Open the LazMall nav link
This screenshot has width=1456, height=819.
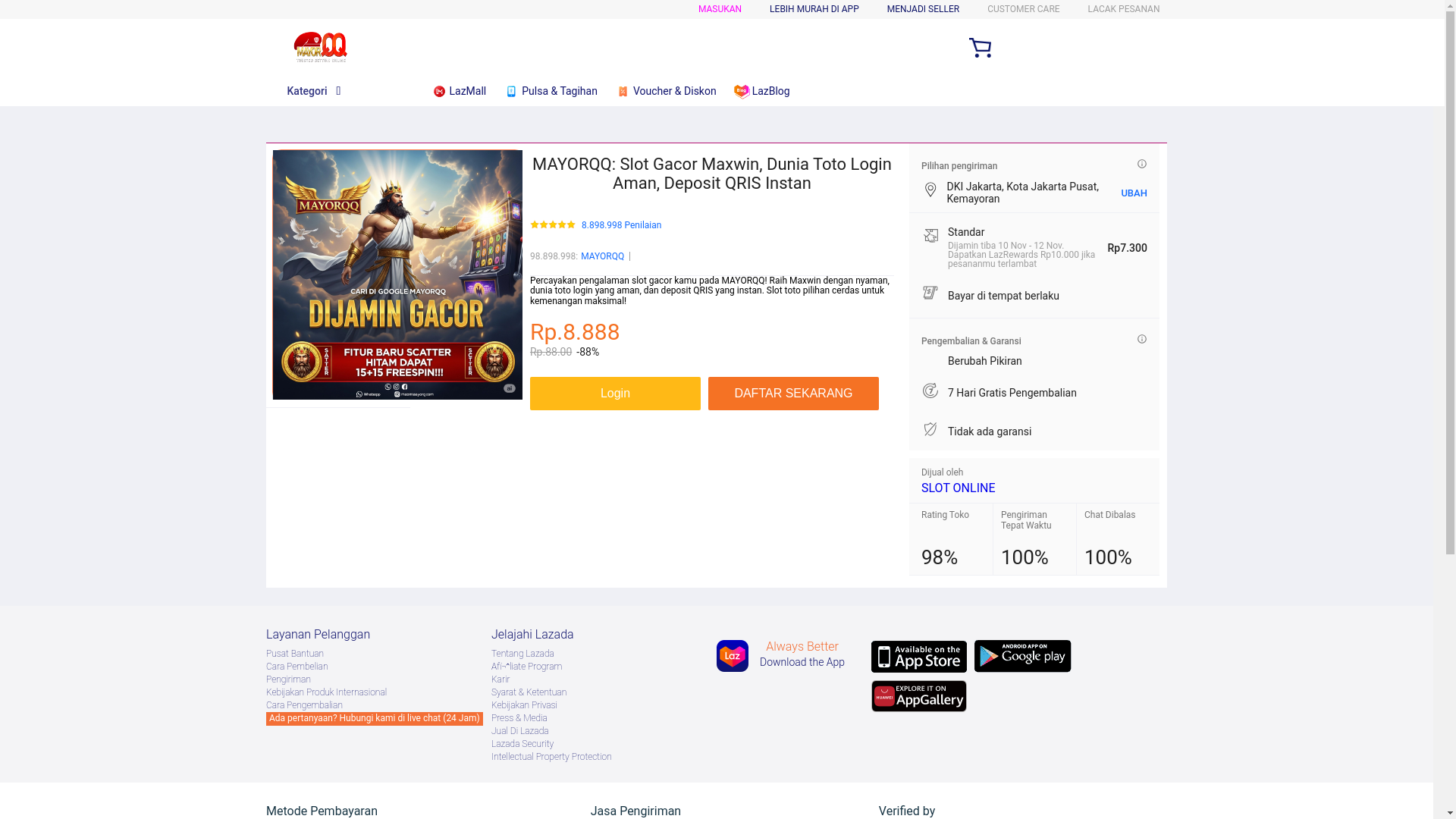tap(467, 91)
